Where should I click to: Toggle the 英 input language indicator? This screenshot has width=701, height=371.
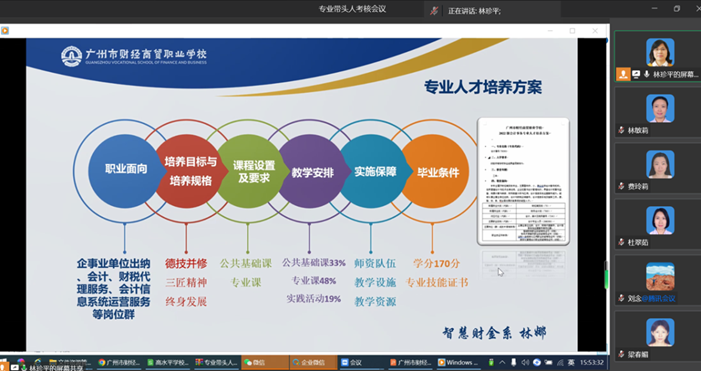click(x=571, y=363)
